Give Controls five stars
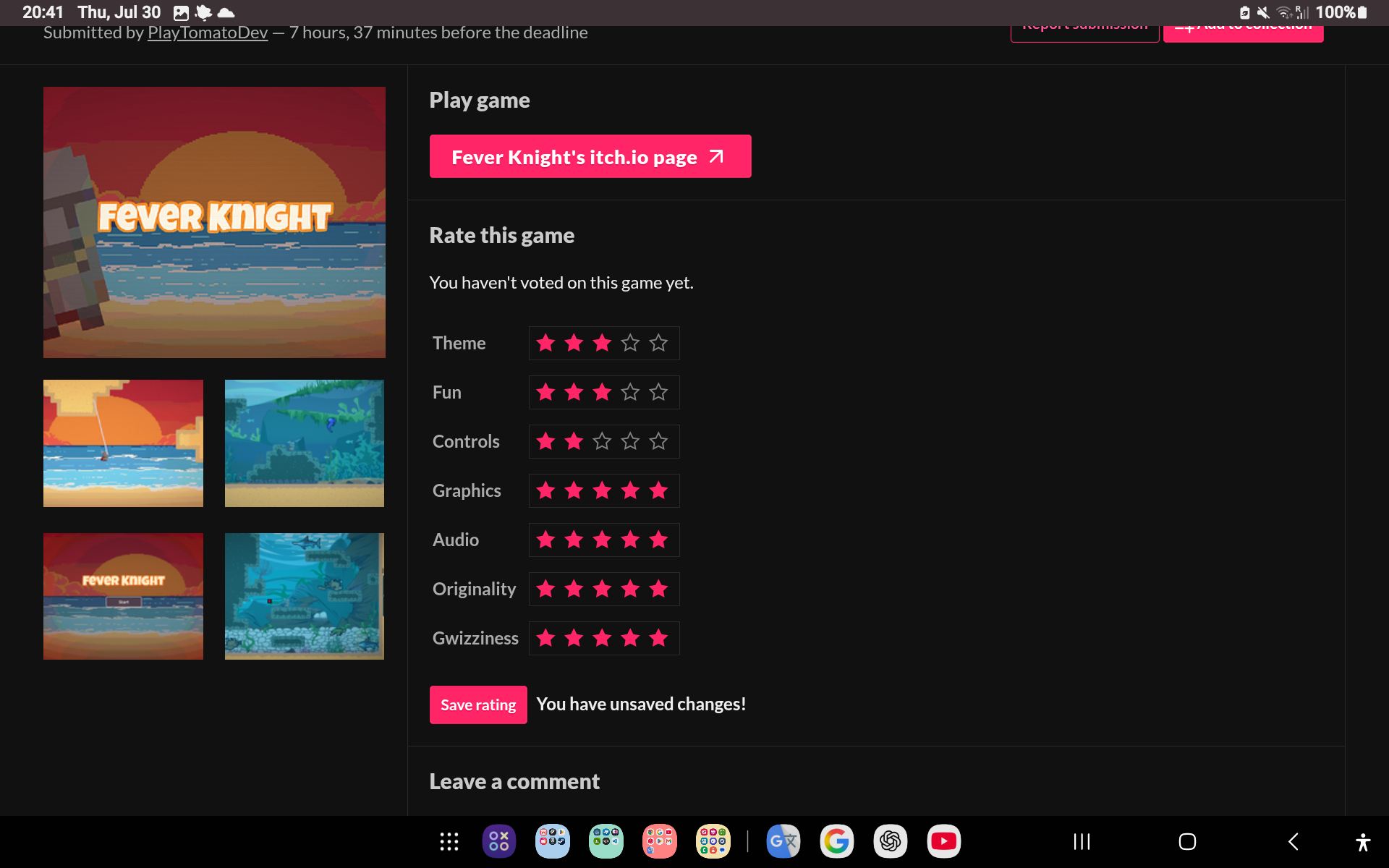The width and height of the screenshot is (1389, 868). tap(658, 441)
